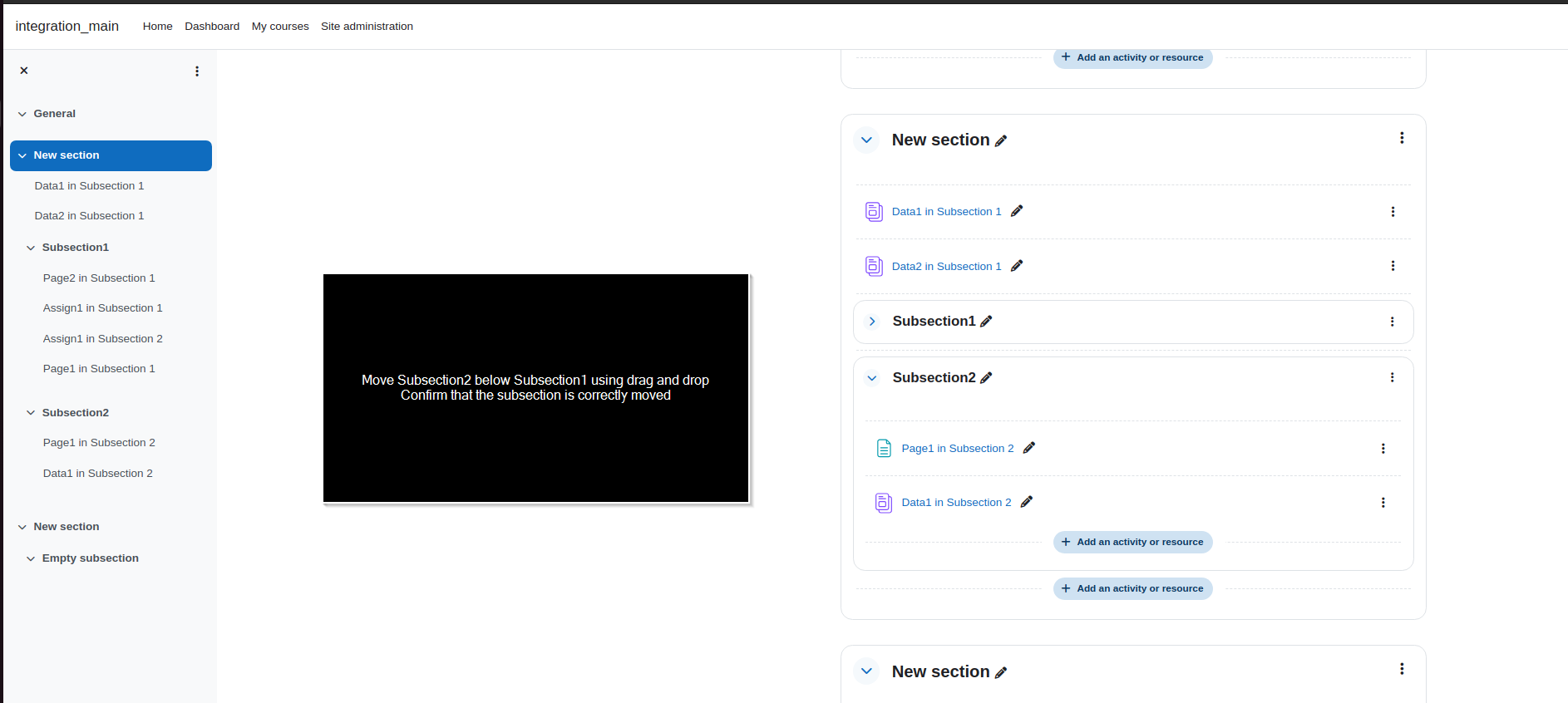This screenshot has height=703, width=1568.
Task: Open Subsection1 heading link
Action: click(x=934, y=322)
